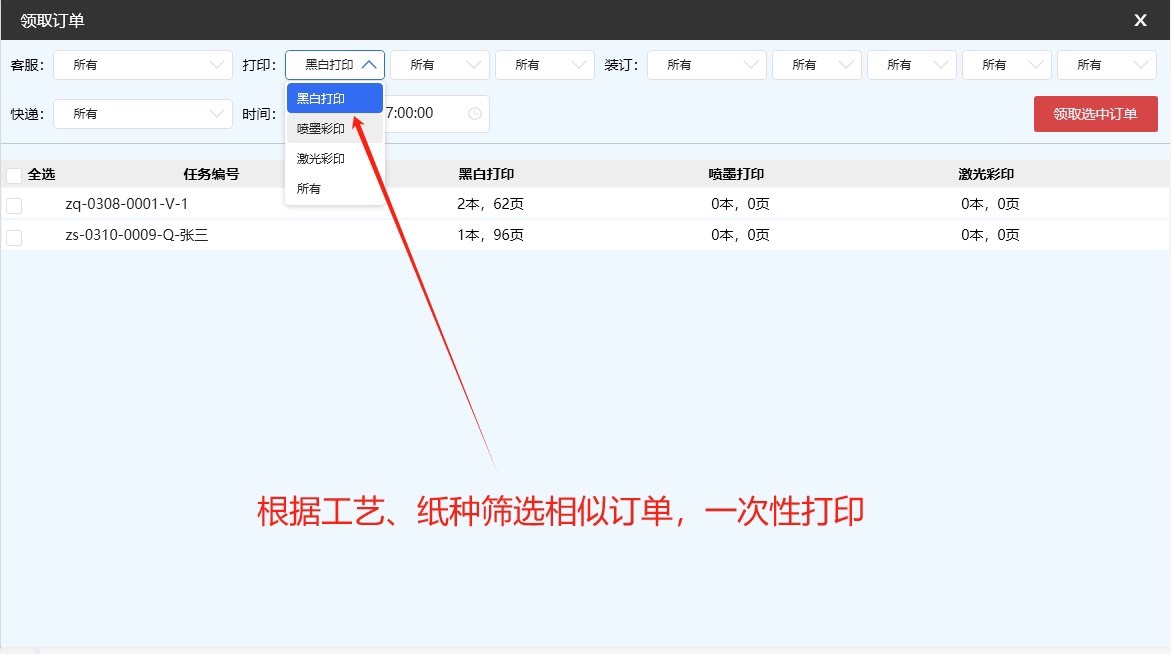Image resolution: width=1171 pixels, height=654 pixels.
Task: Open the third 打印 filter dropdown
Action: pyautogui.click(x=544, y=65)
